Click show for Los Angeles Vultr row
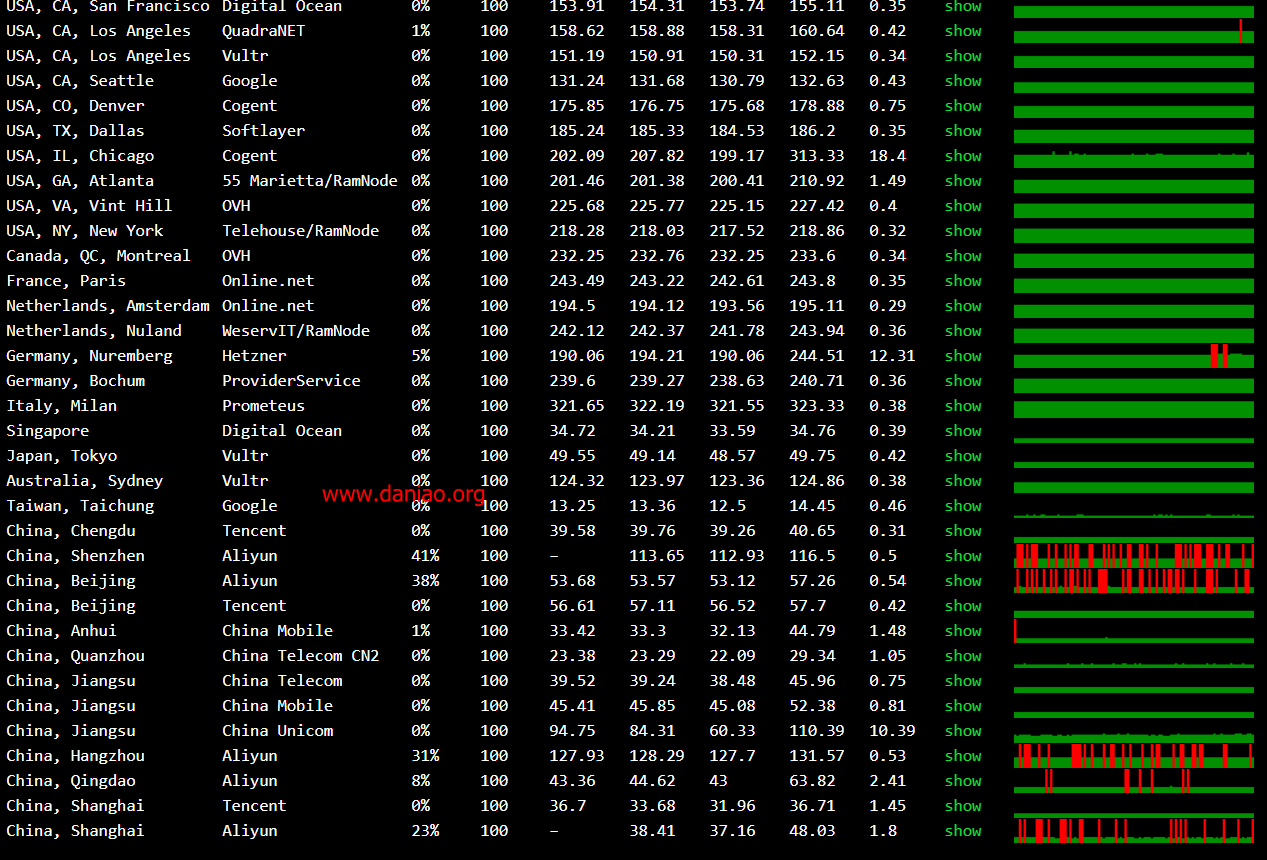1267x860 pixels. [963, 56]
